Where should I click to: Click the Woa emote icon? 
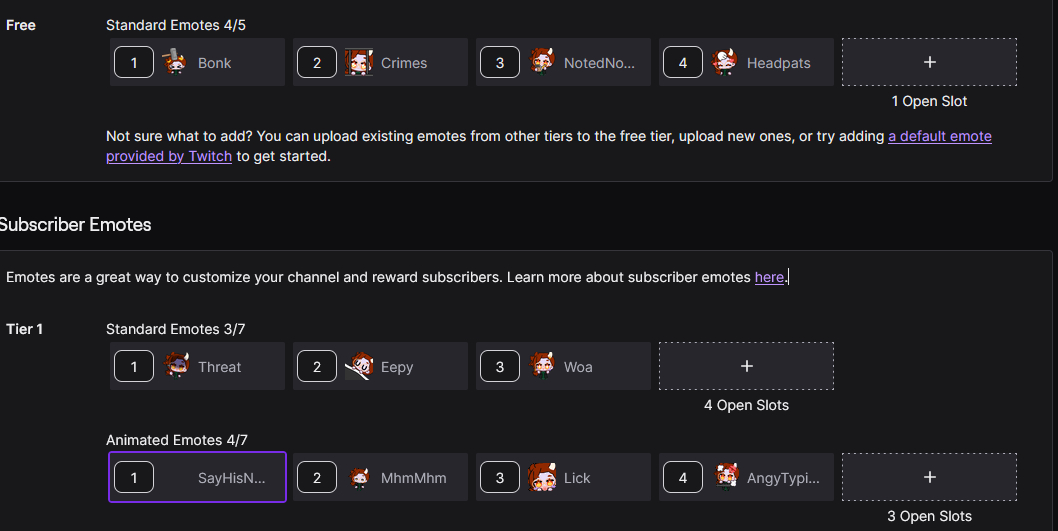[x=542, y=366]
